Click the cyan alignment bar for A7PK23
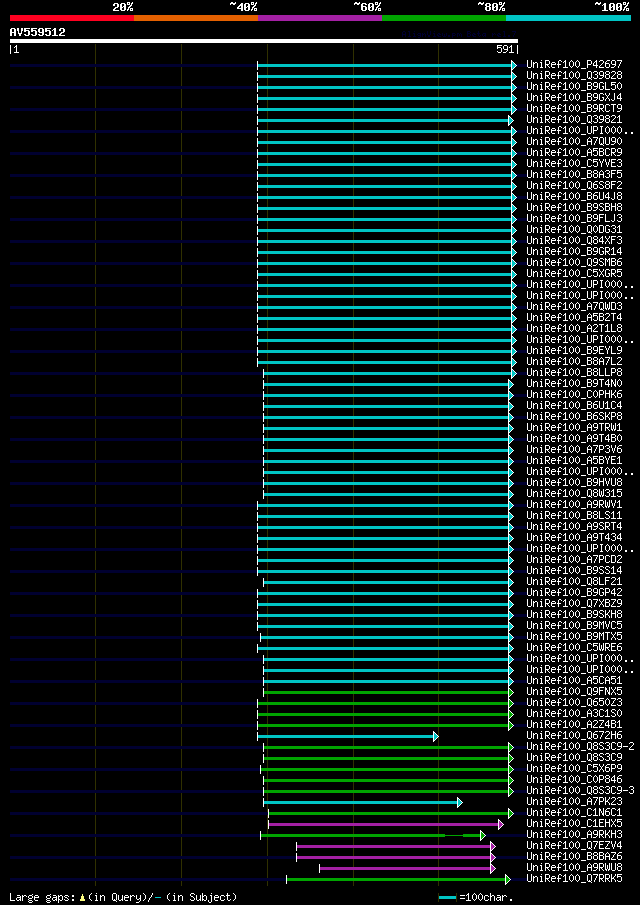Viewport: 640px width, 905px height. (363, 802)
